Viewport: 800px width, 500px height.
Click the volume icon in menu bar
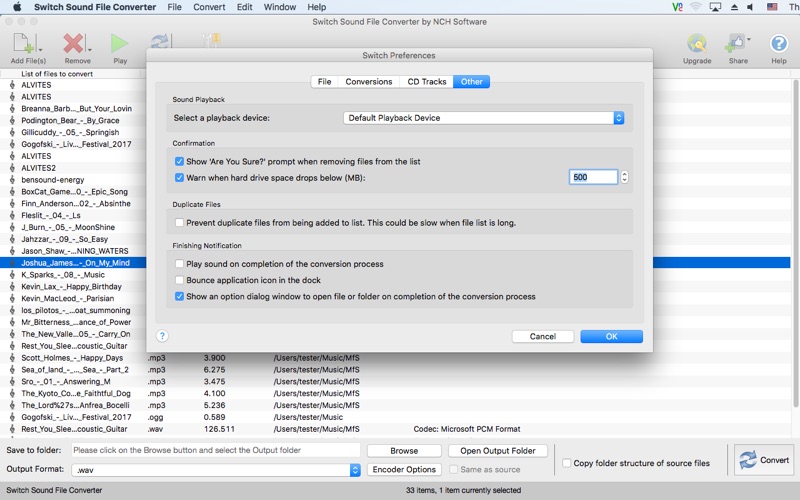pyautogui.click(x=751, y=7)
